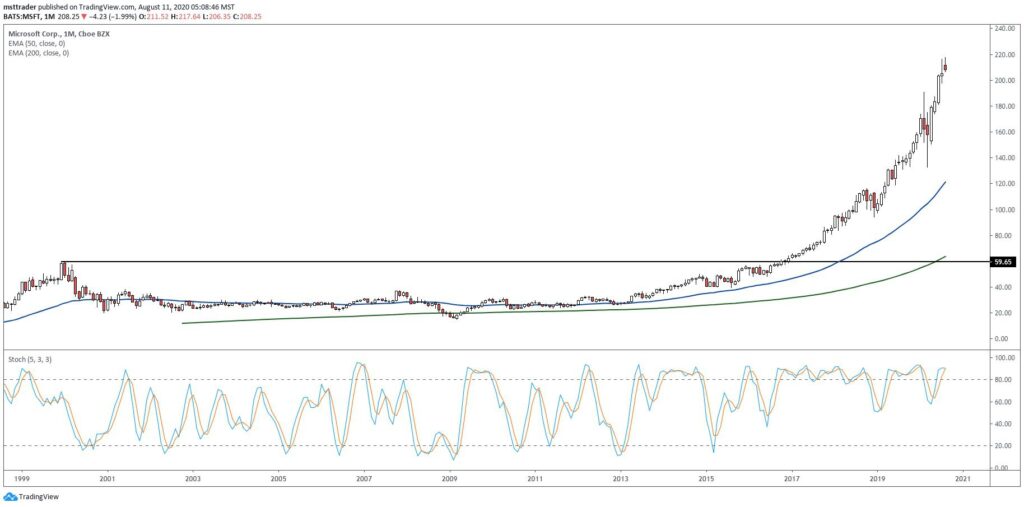Click the 'EMA (50, close, 0)' legend
1024x507 pixels.
(x=38, y=42)
